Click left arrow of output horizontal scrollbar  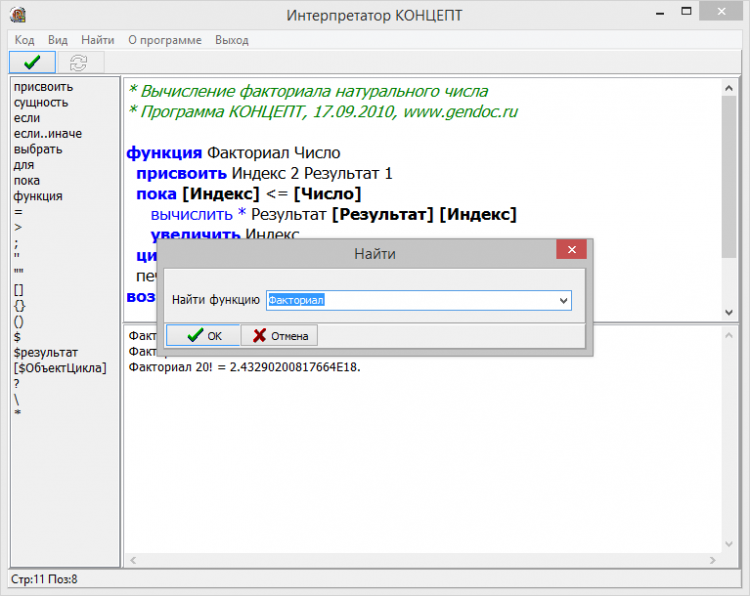click(x=133, y=560)
